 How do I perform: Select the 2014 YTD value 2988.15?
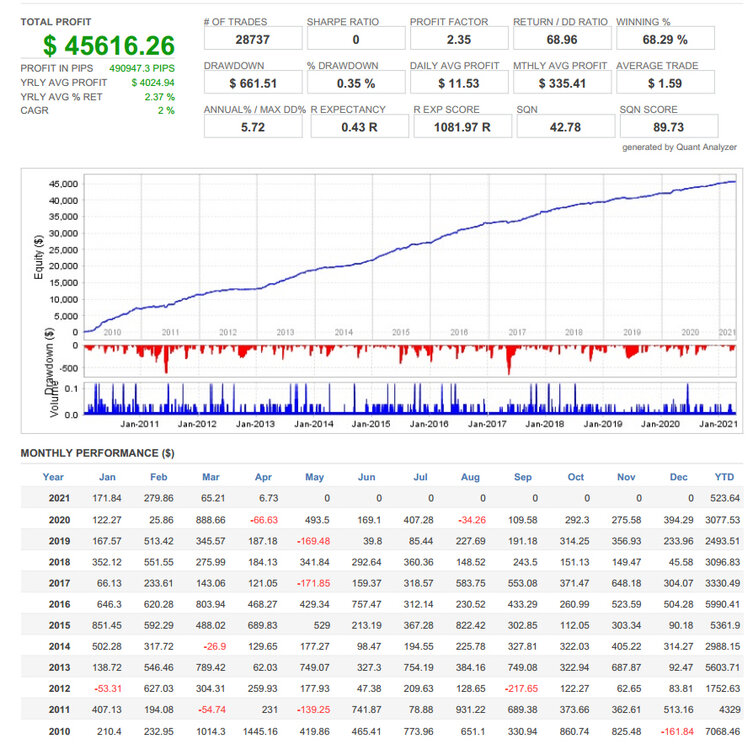[x=723, y=646]
